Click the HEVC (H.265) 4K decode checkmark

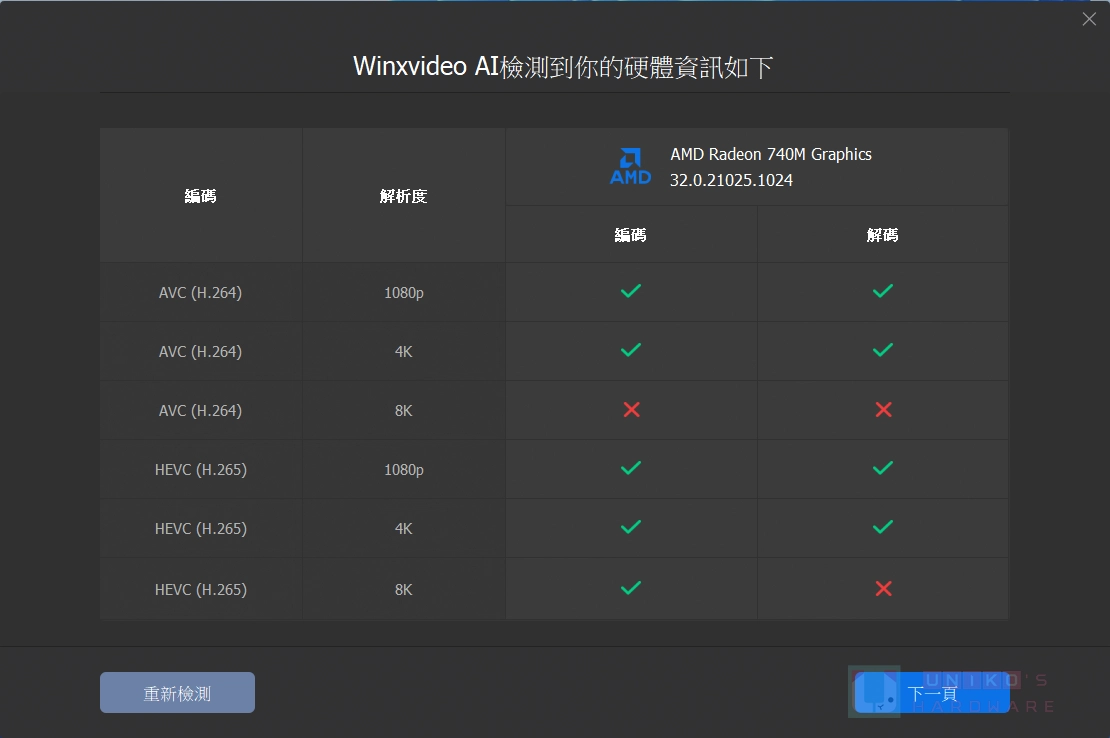(x=883, y=527)
